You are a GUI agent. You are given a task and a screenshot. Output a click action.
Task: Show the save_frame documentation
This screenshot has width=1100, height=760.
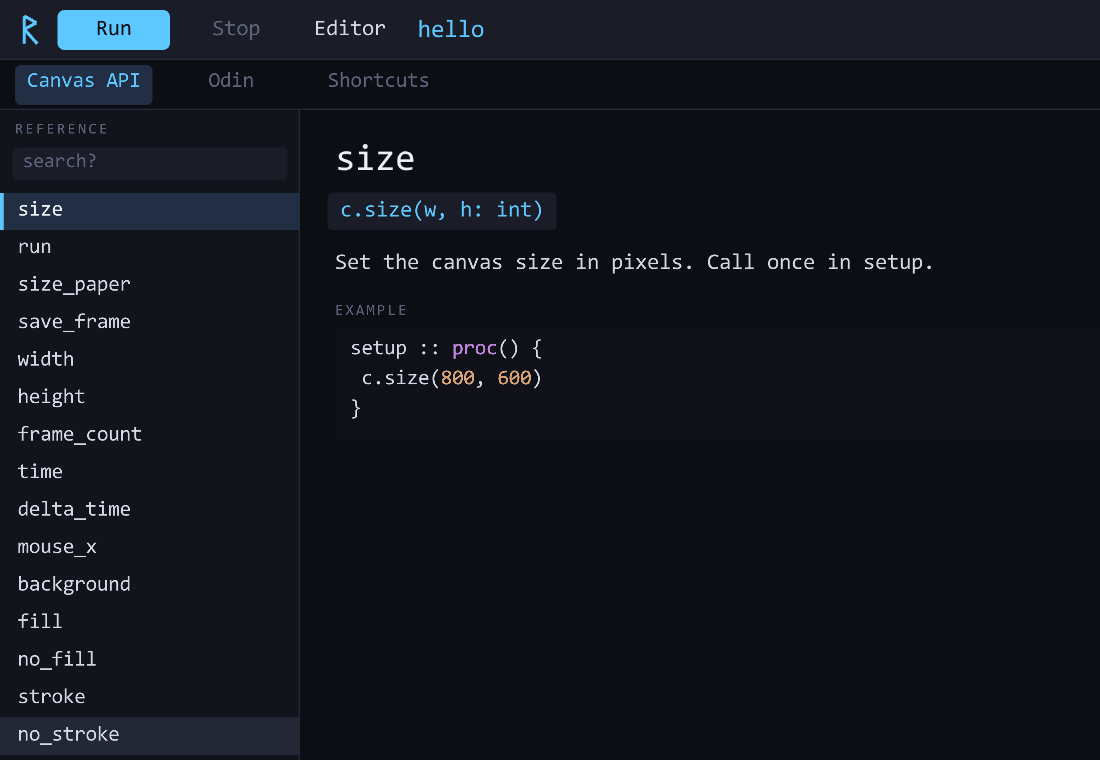(x=149, y=323)
